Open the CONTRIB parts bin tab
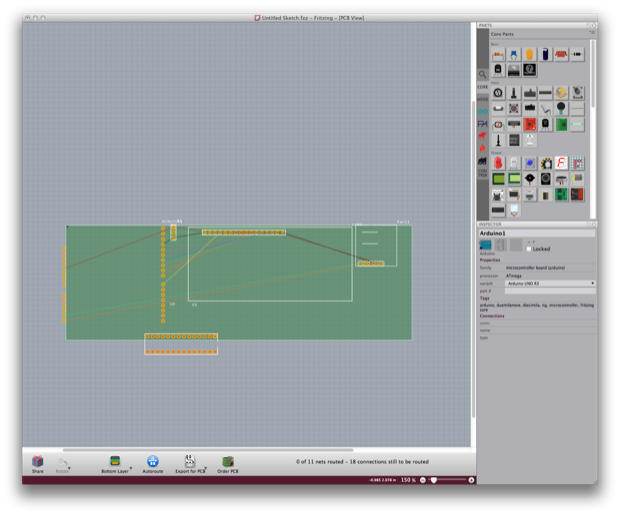 coord(482,173)
